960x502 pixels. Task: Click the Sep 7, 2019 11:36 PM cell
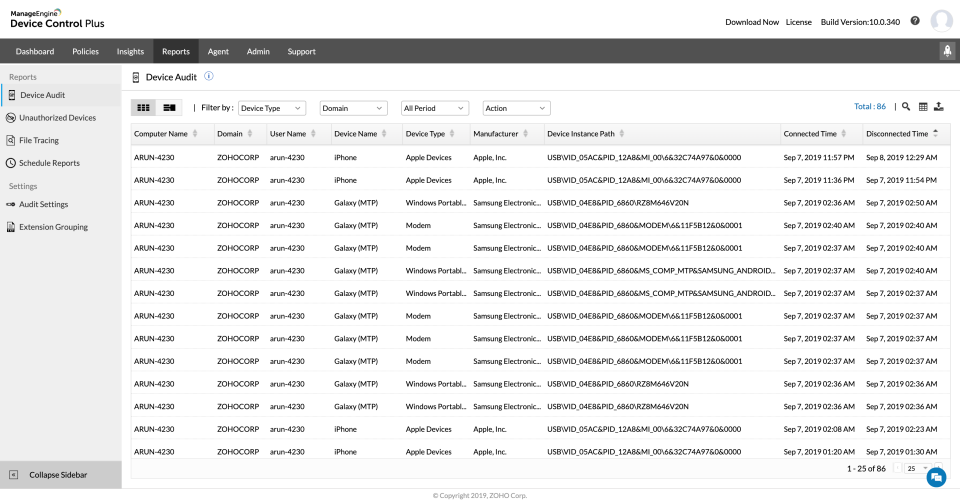coord(819,180)
